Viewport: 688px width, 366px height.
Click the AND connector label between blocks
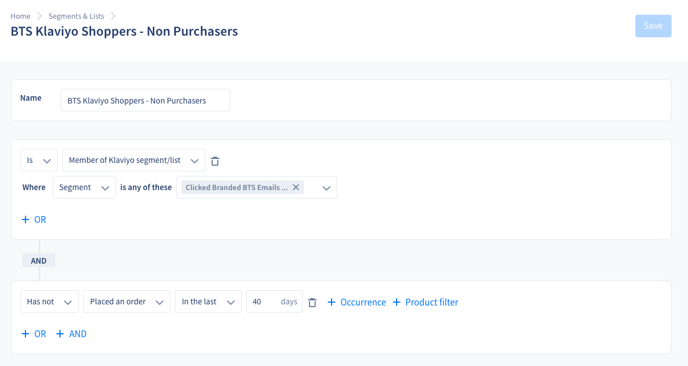pos(39,261)
